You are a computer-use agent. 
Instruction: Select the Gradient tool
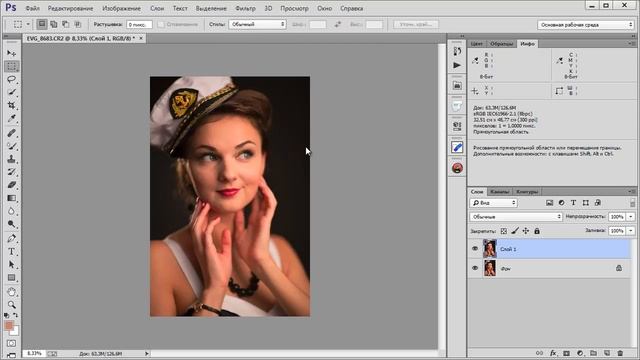click(x=11, y=198)
